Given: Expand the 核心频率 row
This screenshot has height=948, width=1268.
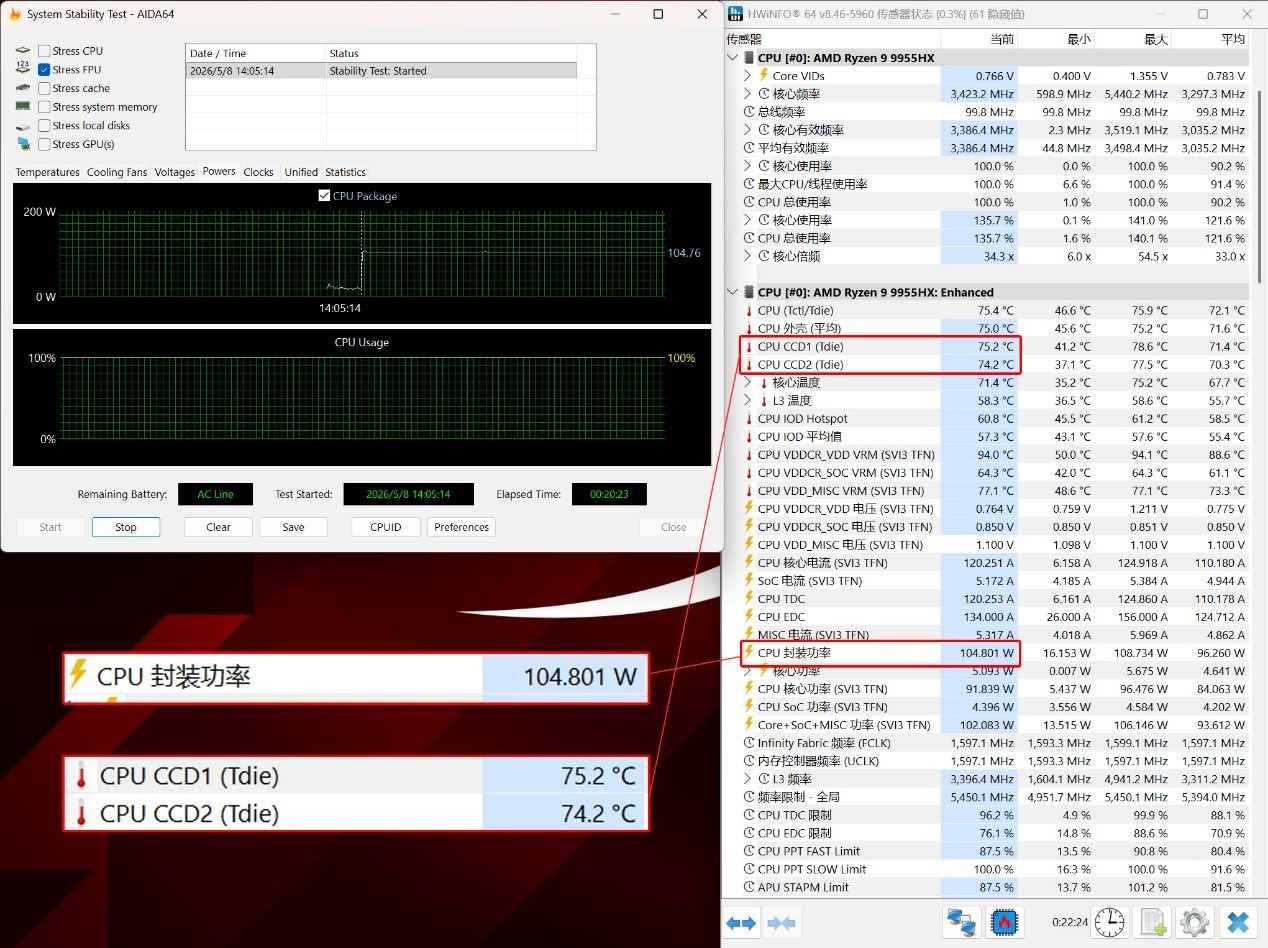Looking at the screenshot, I should [x=748, y=94].
